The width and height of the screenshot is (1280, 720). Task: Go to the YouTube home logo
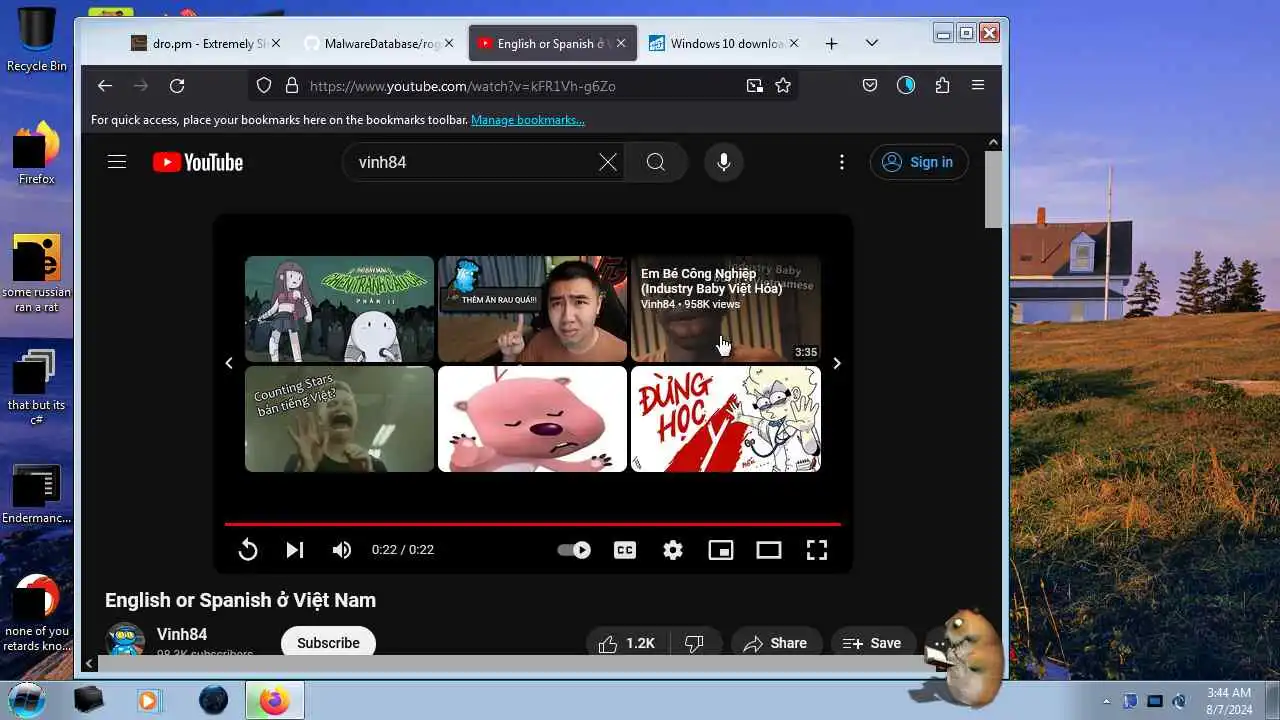(198, 162)
